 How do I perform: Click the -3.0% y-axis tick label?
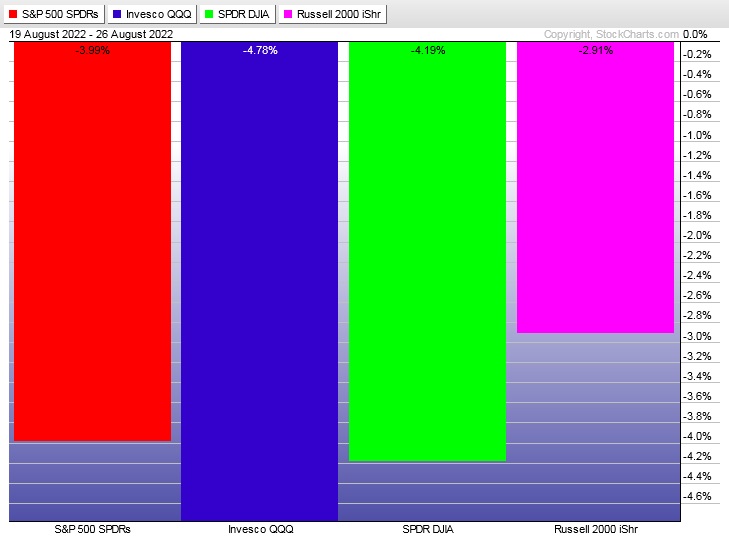tap(697, 336)
